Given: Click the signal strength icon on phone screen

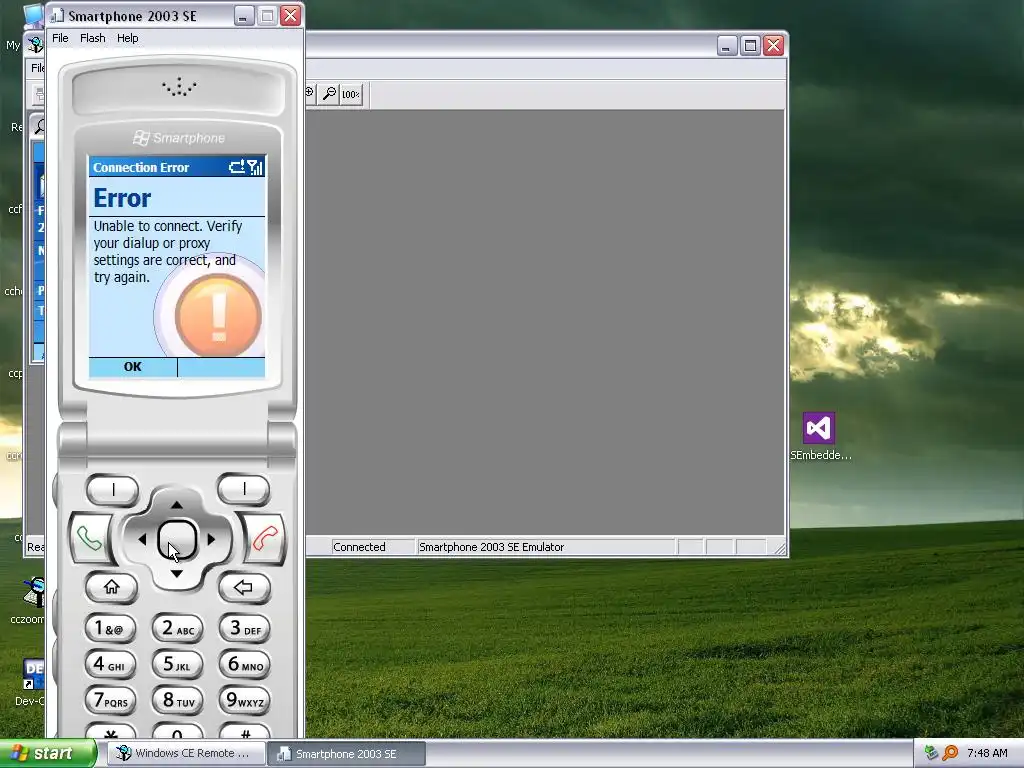Looking at the screenshot, I should [x=255, y=167].
